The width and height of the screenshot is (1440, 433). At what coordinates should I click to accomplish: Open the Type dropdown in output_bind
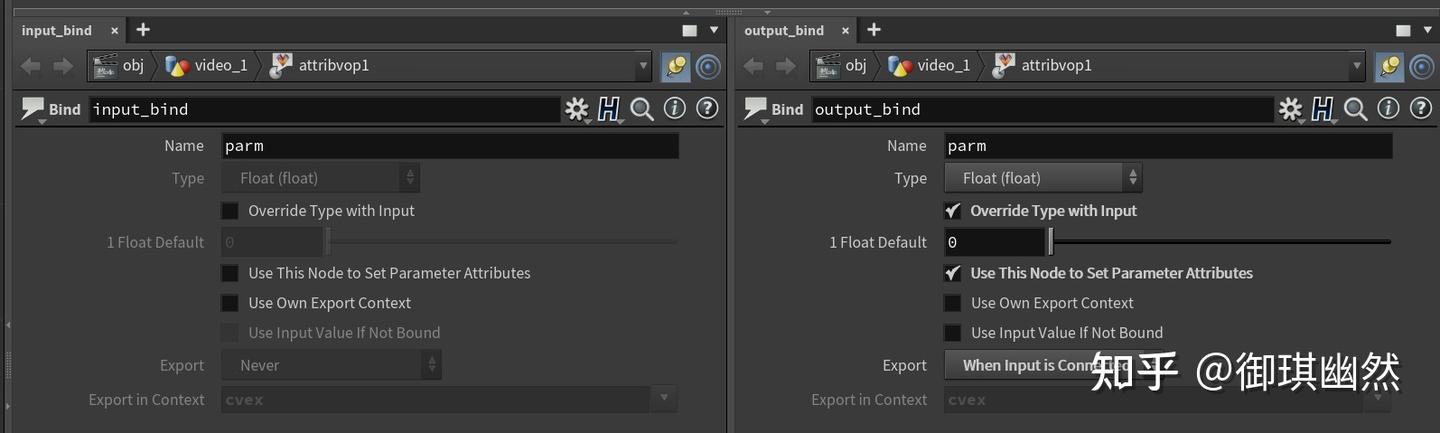click(x=1042, y=178)
